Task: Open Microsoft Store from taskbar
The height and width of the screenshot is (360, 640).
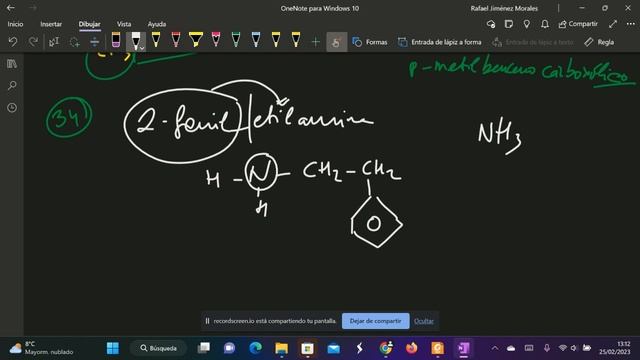Action: click(307, 348)
